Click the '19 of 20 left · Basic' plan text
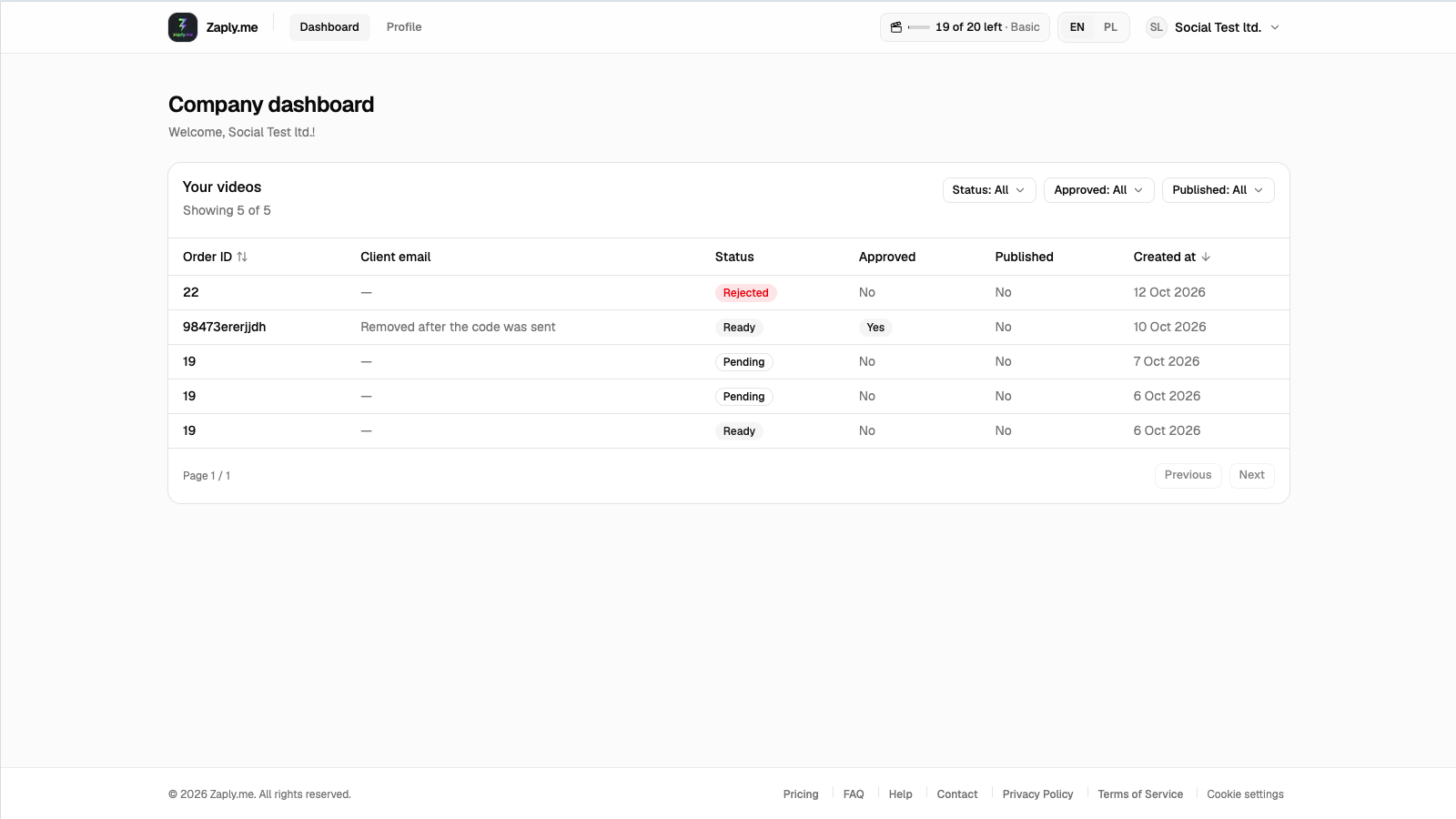The image size is (1456, 819). tap(987, 27)
